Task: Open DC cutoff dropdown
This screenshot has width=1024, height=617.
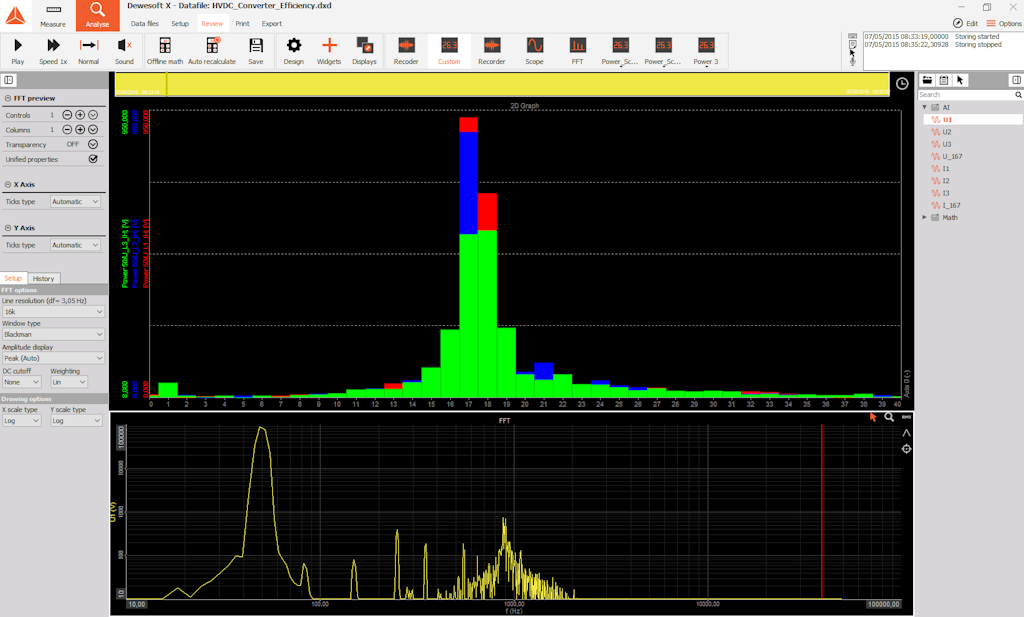Action: point(22,382)
